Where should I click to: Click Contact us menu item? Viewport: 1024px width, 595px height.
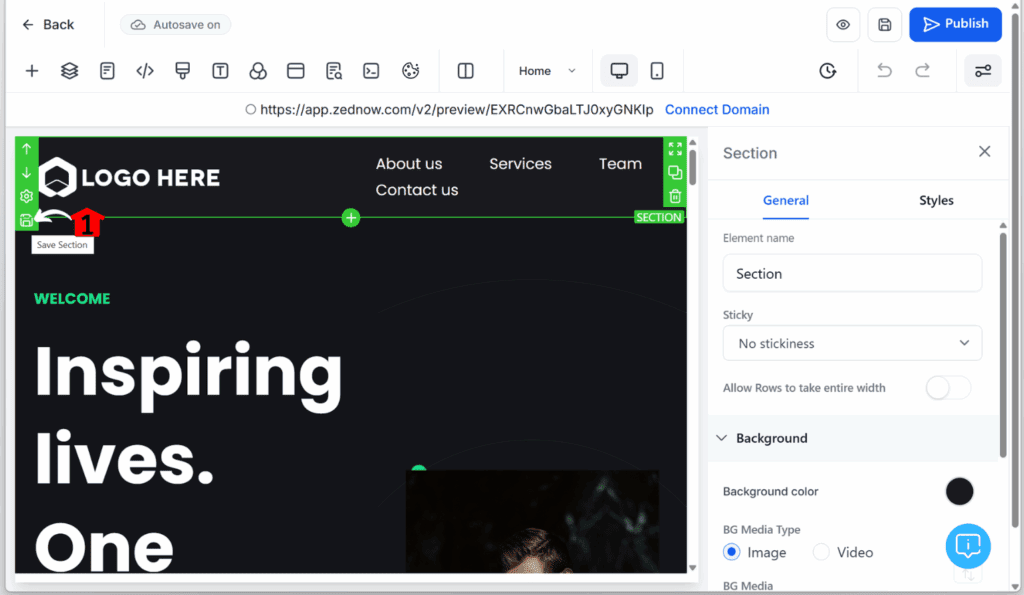point(417,190)
